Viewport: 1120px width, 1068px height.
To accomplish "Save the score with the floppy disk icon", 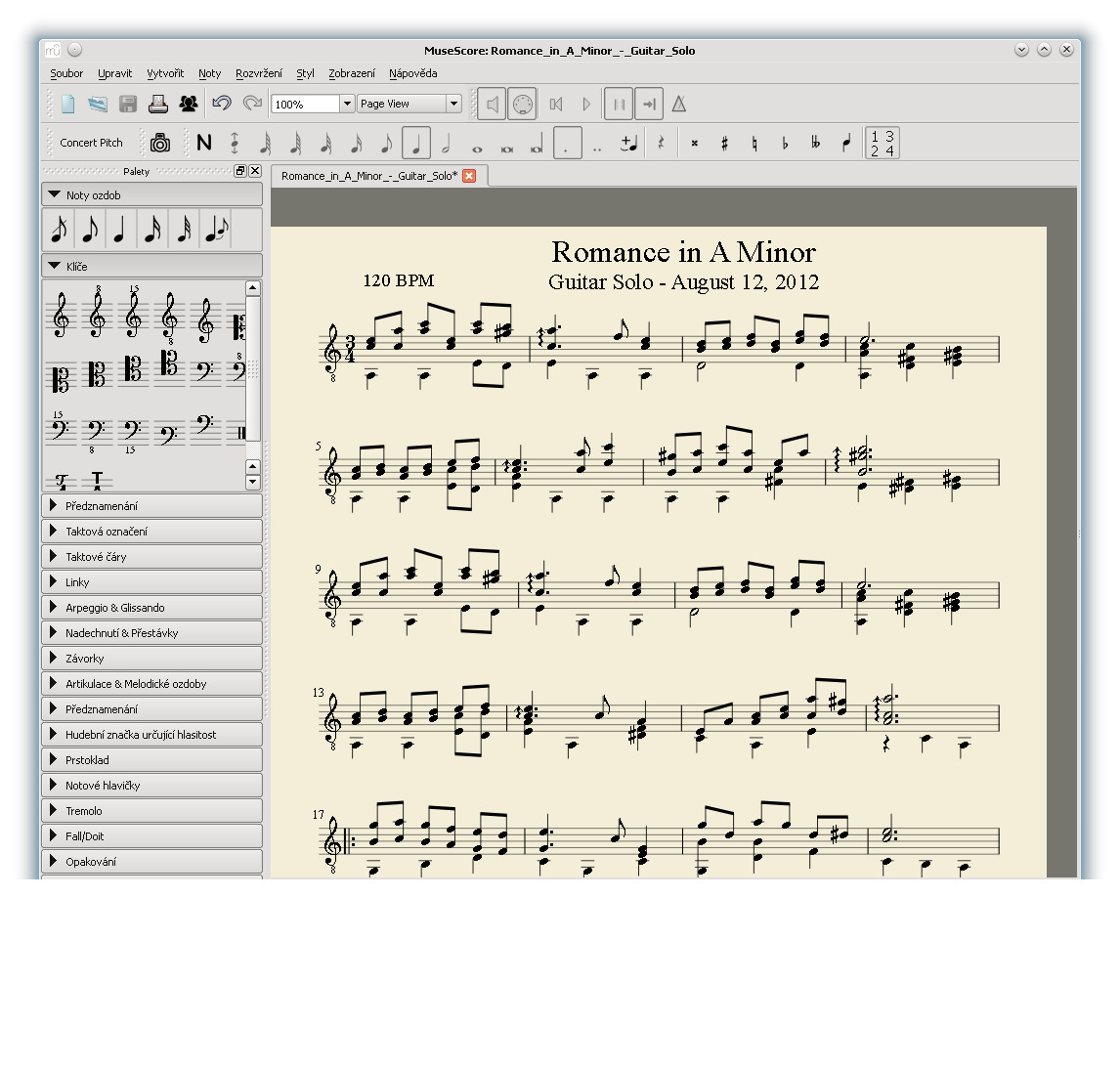I will 128,105.
